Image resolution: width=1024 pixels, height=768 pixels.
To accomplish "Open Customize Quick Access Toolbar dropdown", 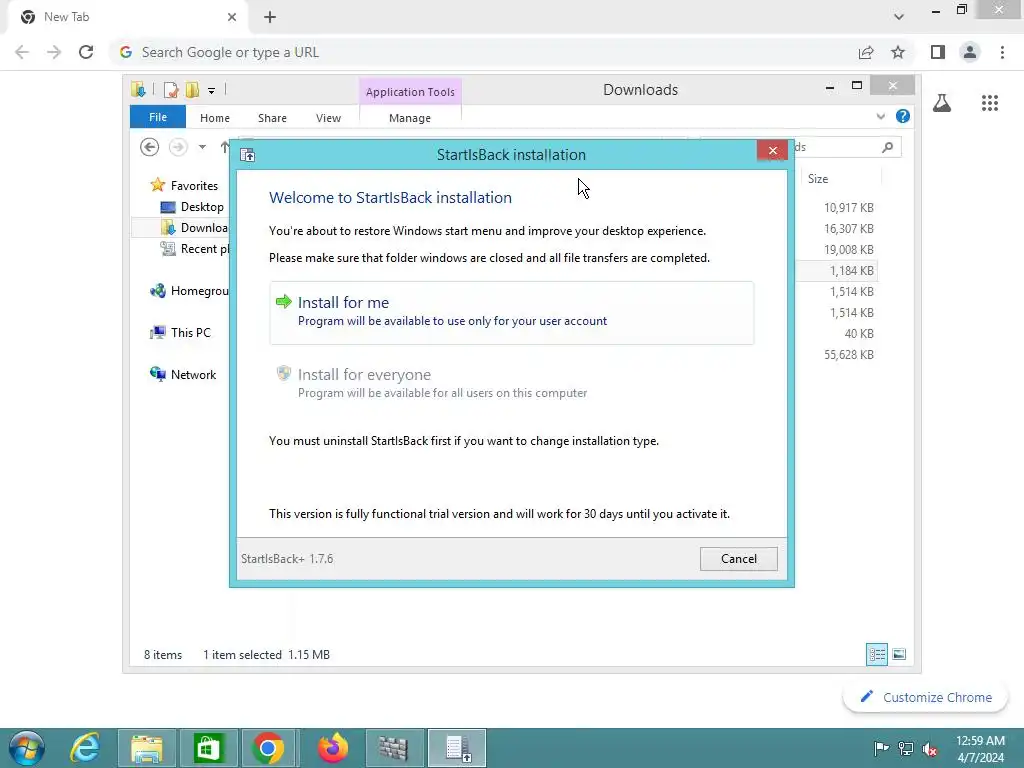I will coord(212,91).
